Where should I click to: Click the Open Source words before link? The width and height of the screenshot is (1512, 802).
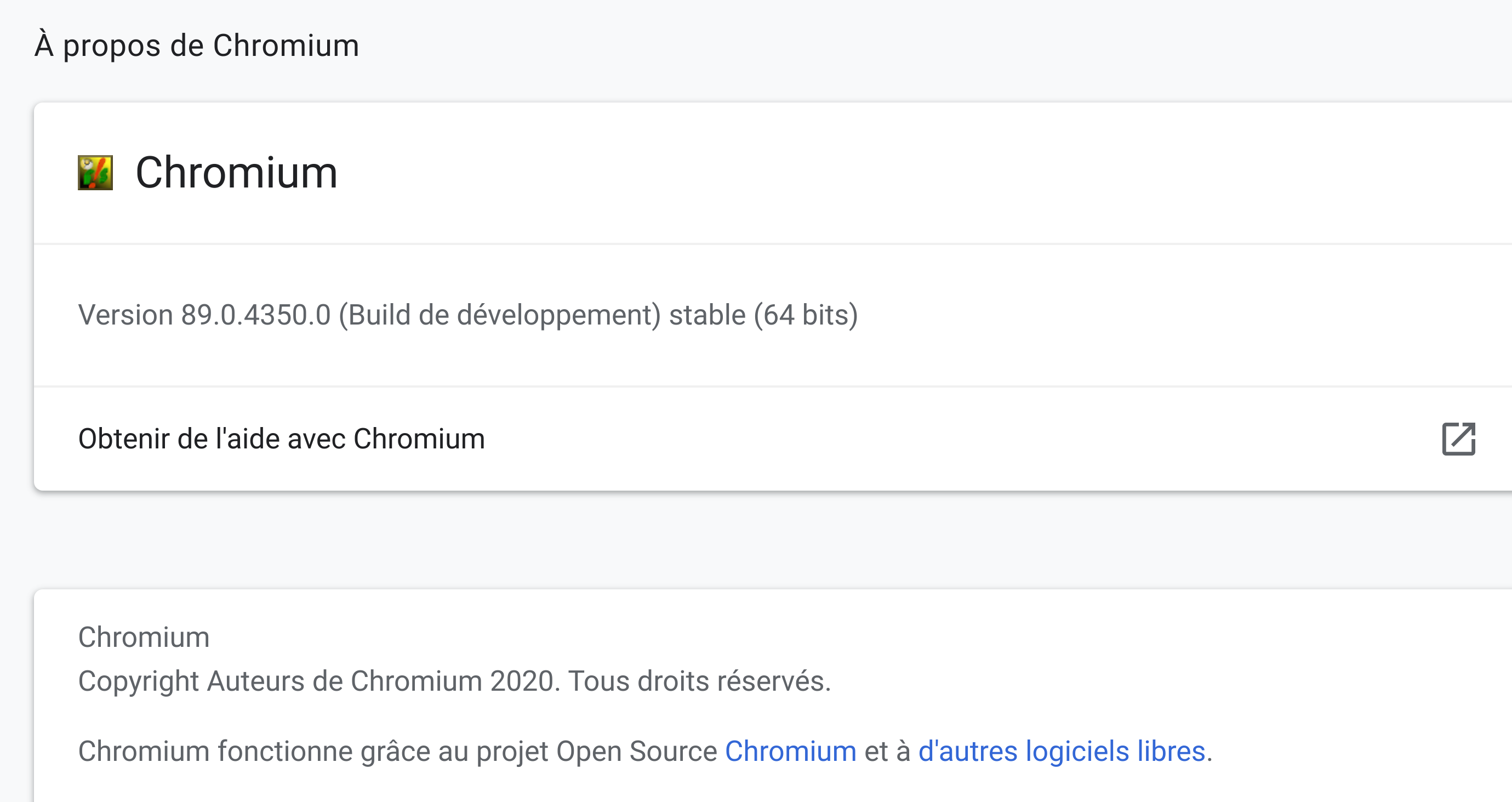636,751
